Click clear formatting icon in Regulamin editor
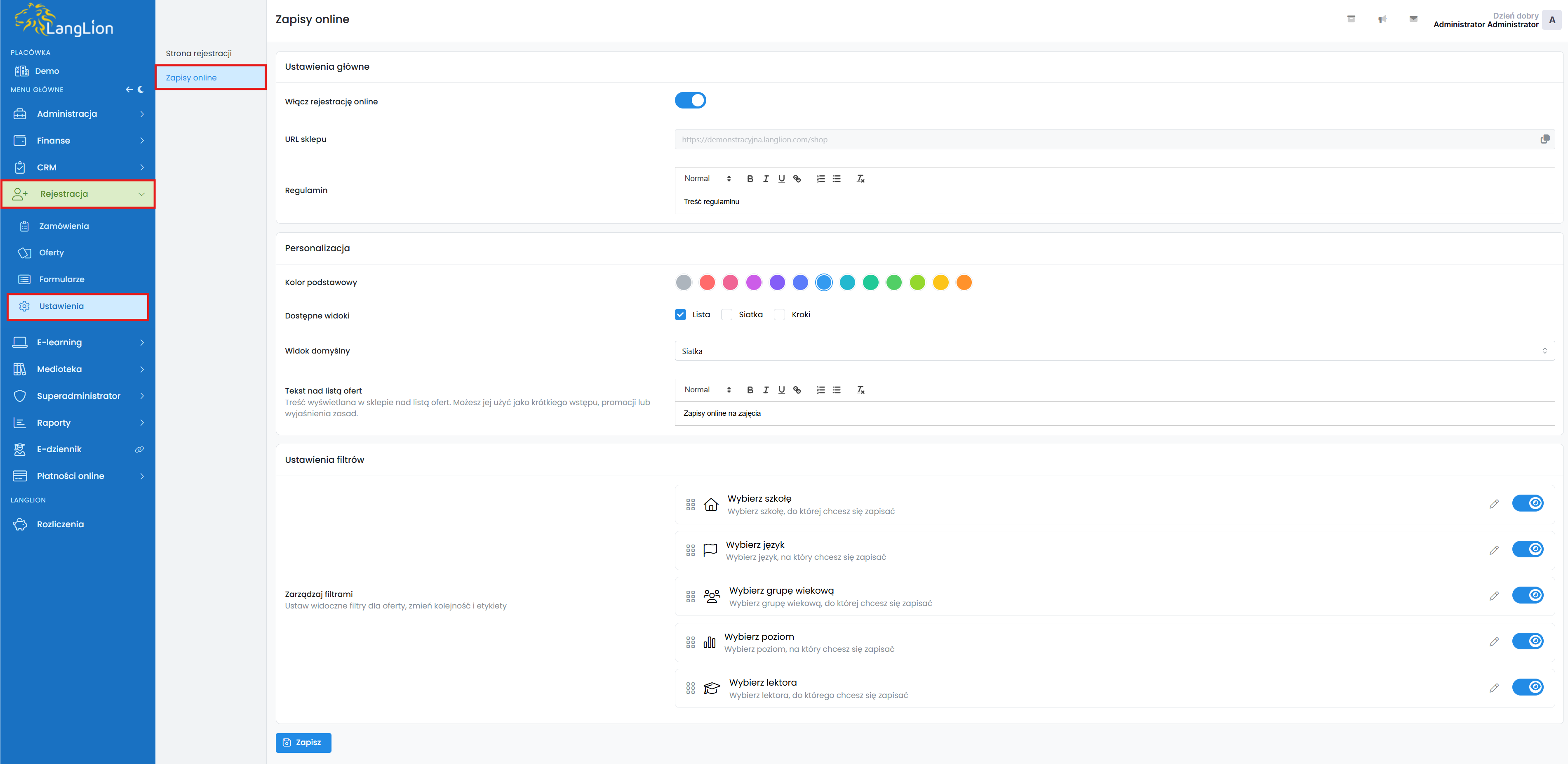The image size is (1568, 764). pyautogui.click(x=860, y=179)
